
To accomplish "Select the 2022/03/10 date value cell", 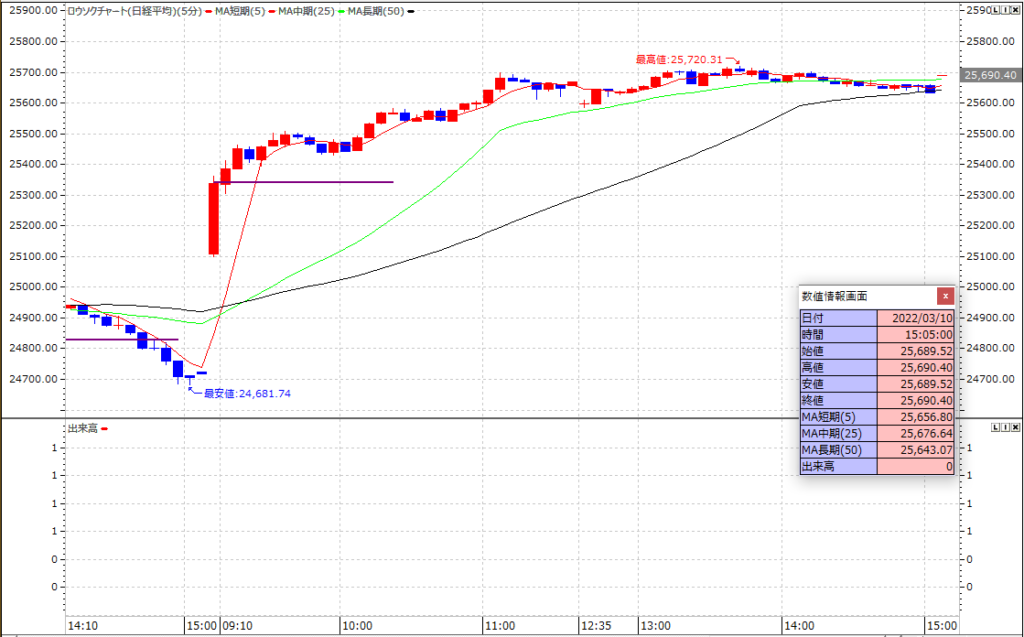I will point(916,318).
